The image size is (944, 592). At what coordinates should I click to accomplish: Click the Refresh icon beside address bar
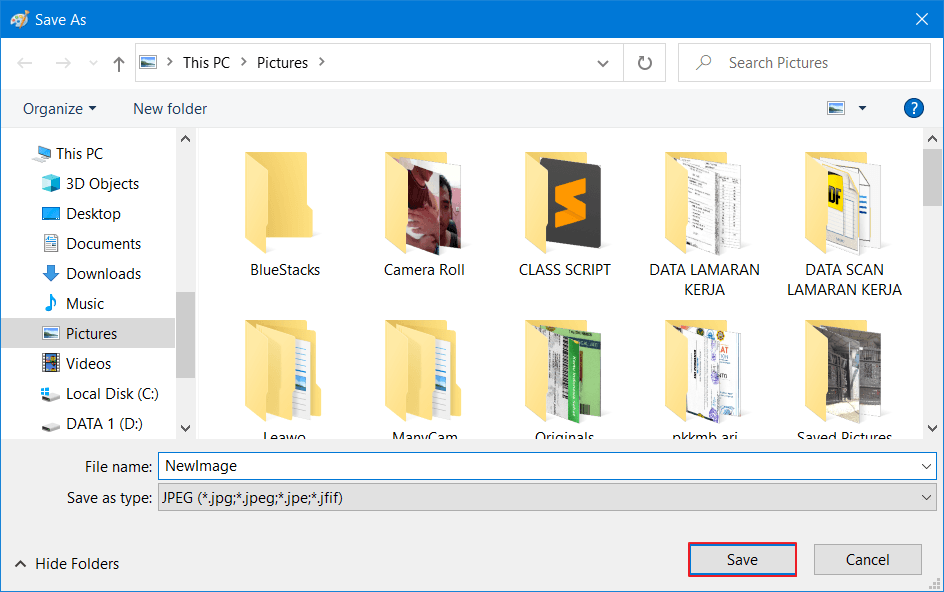[645, 63]
